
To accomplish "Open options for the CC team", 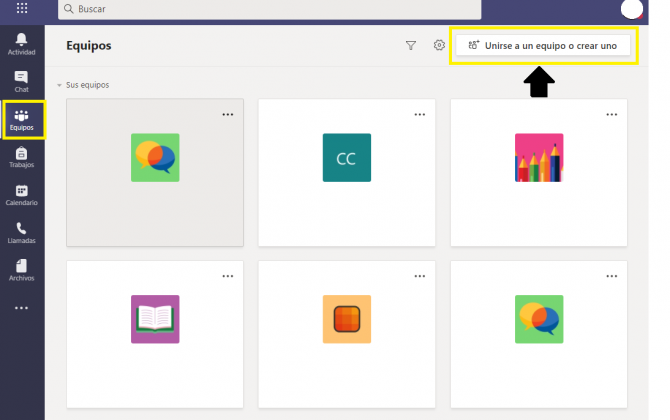I will [x=420, y=115].
